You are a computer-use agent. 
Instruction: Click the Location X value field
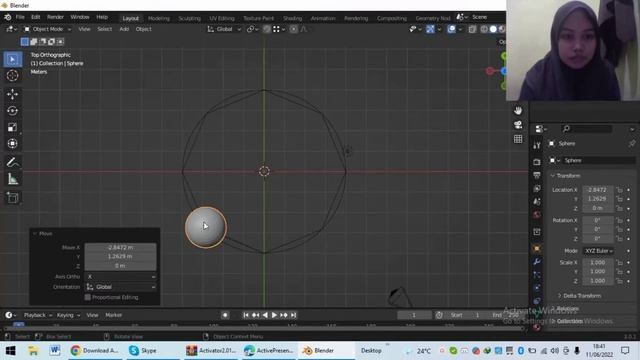pyautogui.click(x=598, y=190)
